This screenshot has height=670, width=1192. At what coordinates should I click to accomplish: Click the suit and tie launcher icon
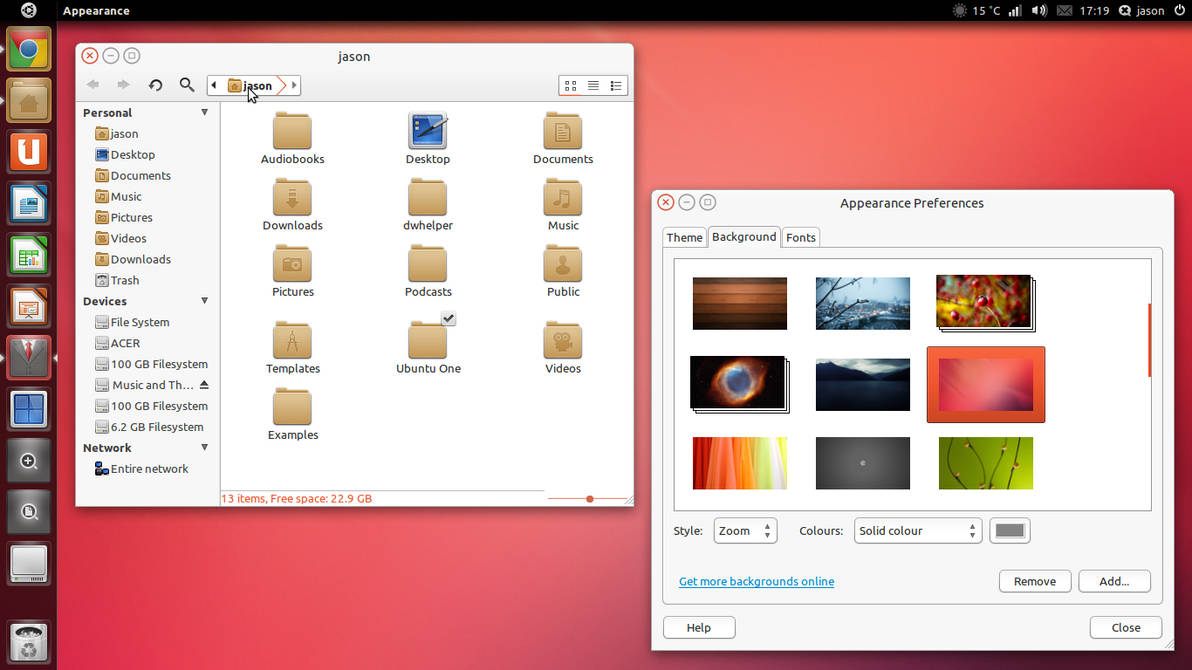29,358
